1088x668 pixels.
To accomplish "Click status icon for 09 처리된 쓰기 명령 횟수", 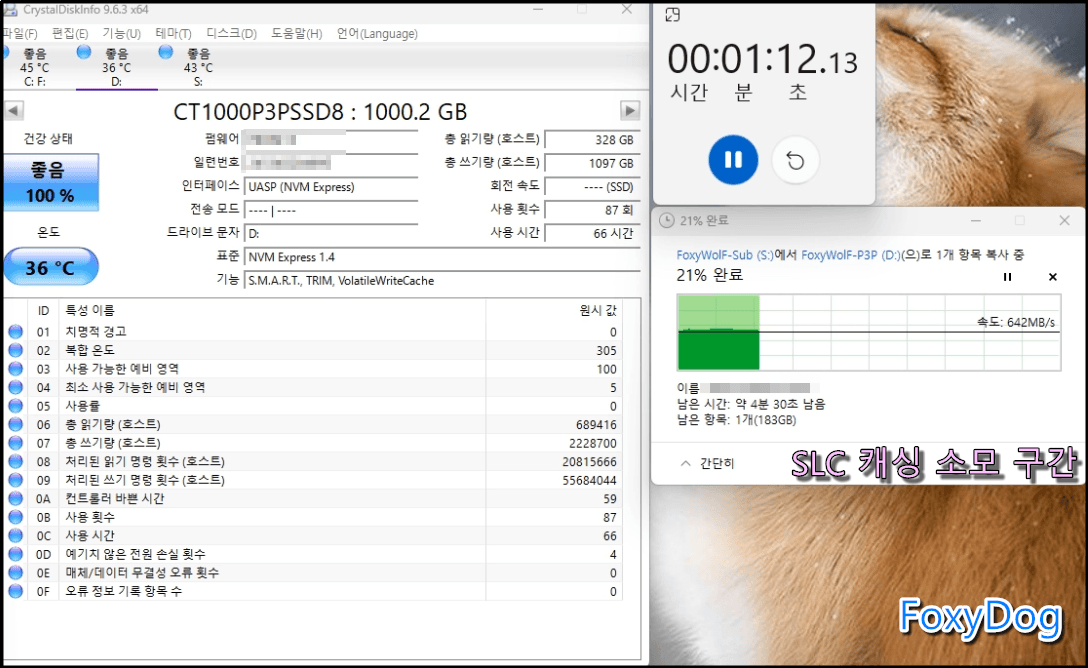I will (15, 479).
